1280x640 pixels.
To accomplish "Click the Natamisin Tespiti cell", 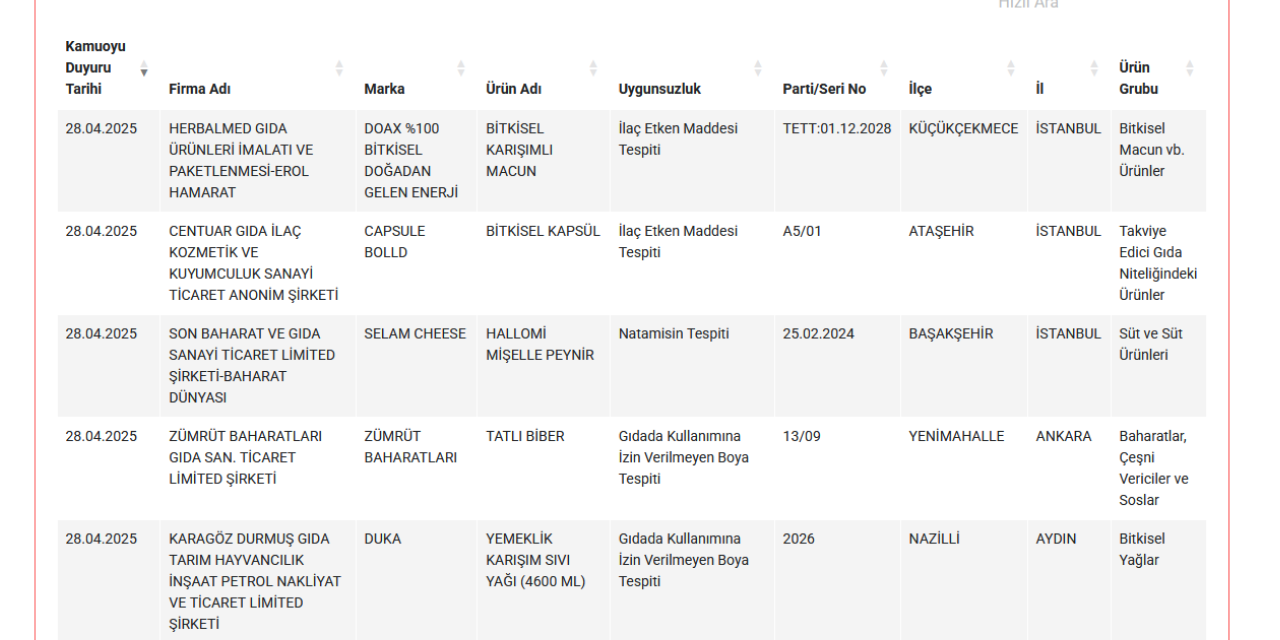I will click(674, 334).
